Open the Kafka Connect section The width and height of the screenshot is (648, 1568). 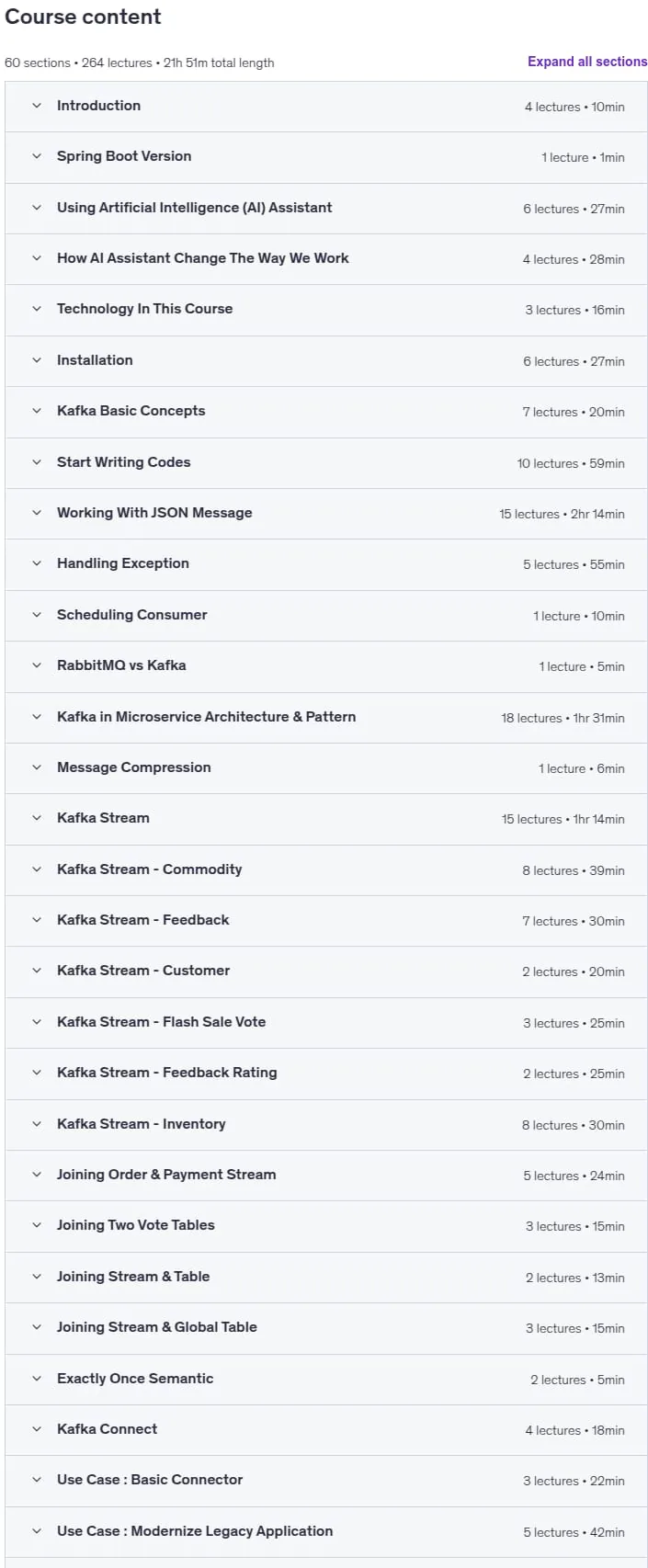[x=326, y=1429]
